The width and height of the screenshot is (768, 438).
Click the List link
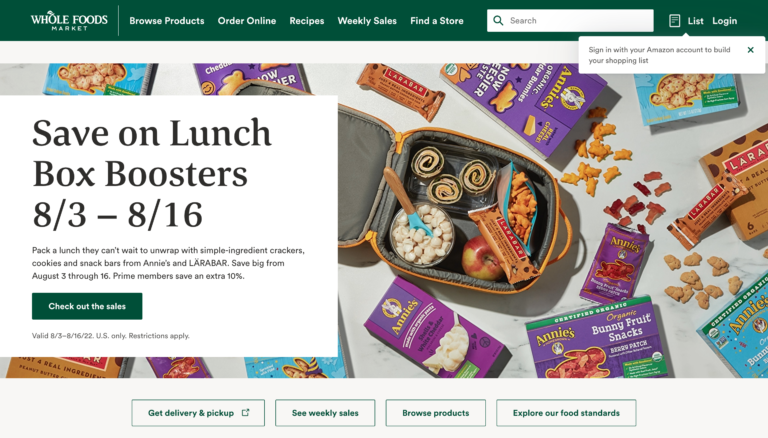[696, 21]
